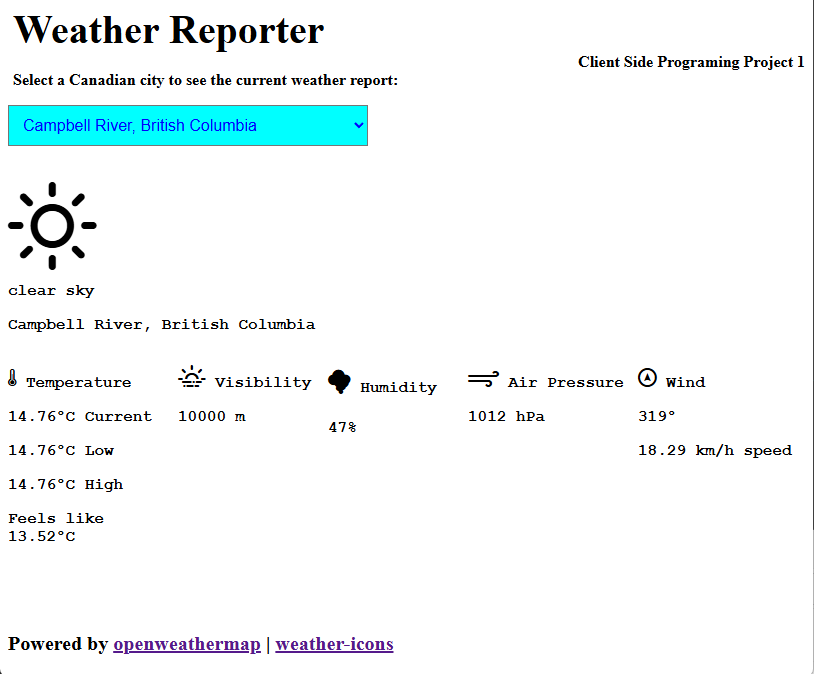
Task: Click the '14.76°C High' value
Action: (65, 484)
